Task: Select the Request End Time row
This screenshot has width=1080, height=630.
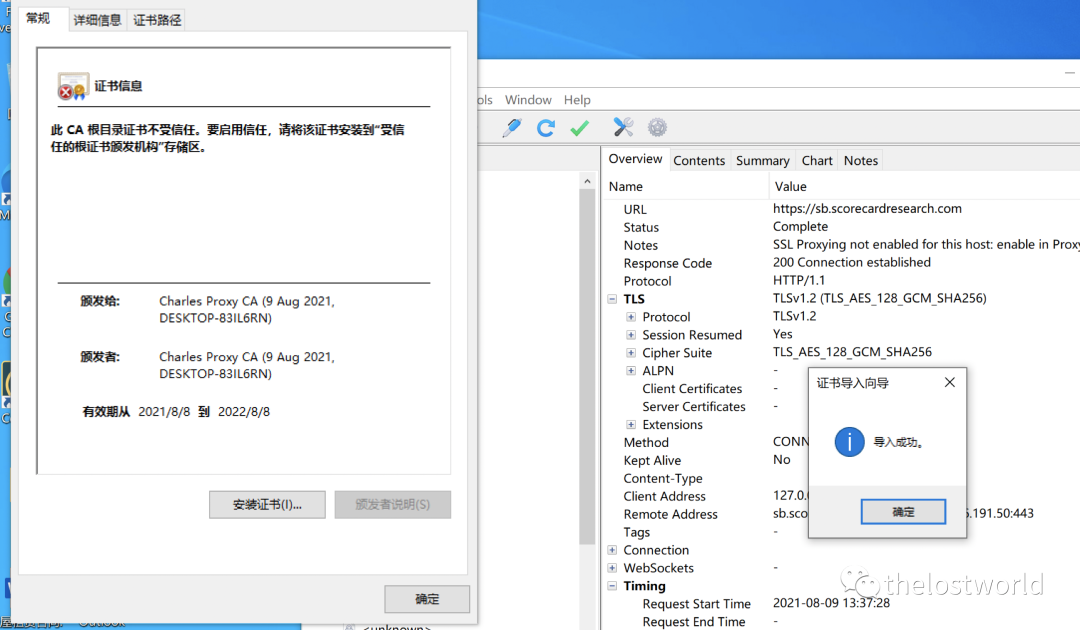Action: point(842,621)
